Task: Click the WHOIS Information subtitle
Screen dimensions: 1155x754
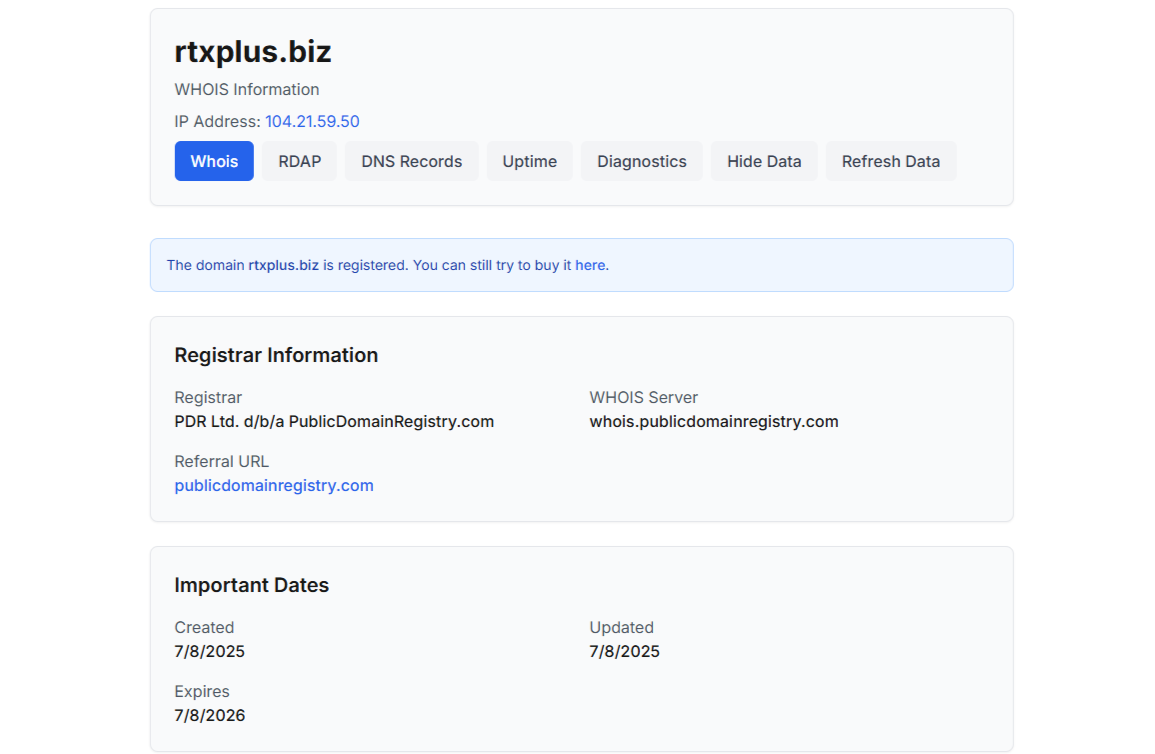Action: pos(247,90)
